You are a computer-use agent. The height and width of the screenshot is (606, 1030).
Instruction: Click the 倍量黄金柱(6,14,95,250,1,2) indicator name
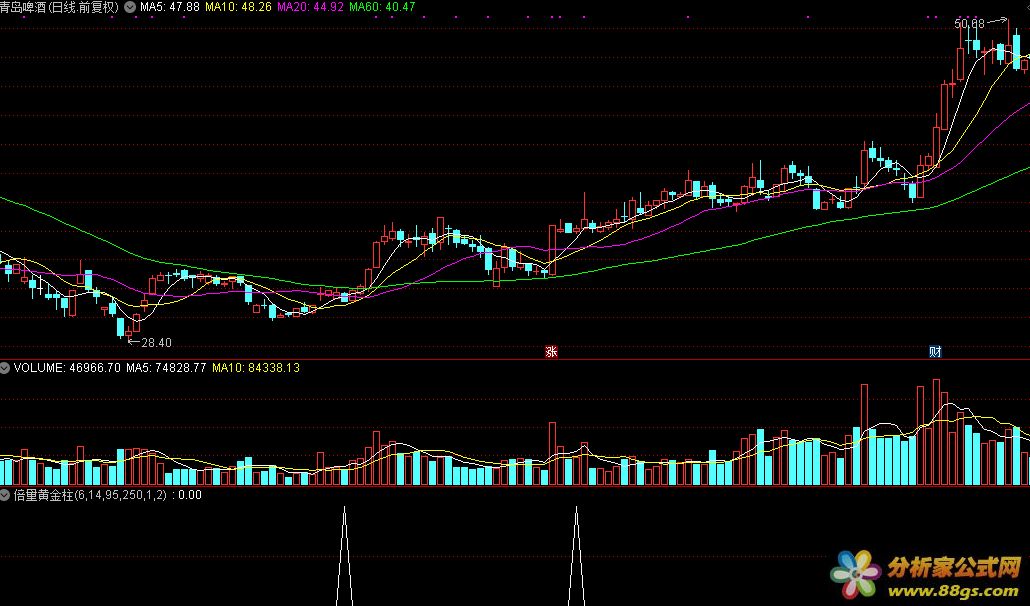point(91,495)
